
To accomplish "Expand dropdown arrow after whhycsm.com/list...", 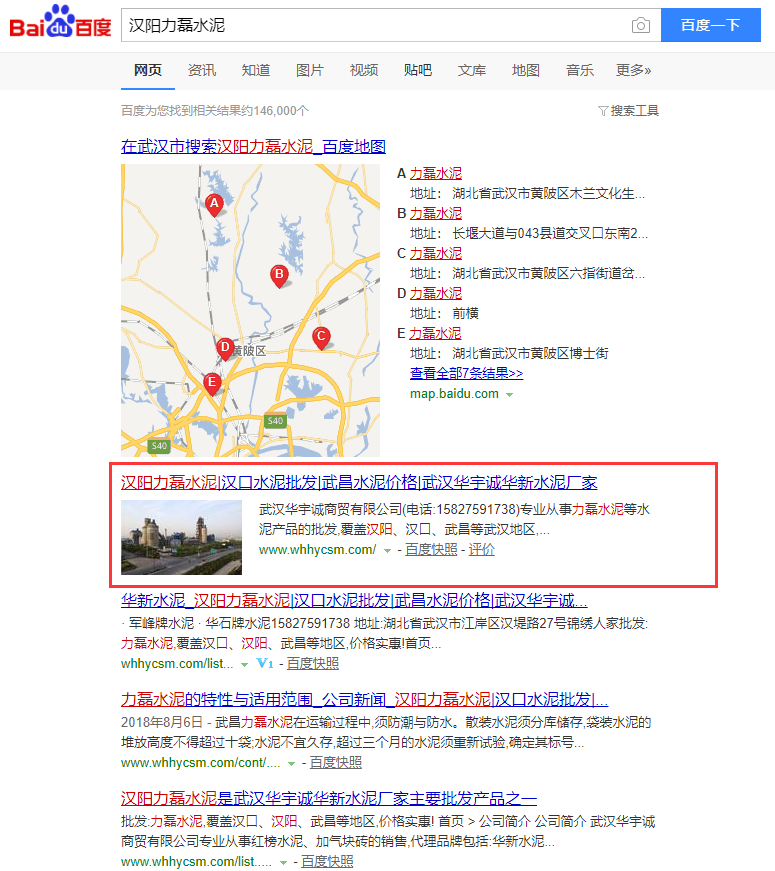I will pyautogui.click(x=244, y=664).
